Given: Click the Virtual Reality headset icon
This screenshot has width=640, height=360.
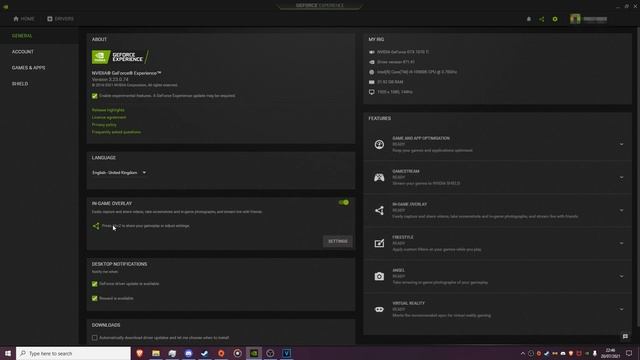Looking at the screenshot, I should (379, 309).
